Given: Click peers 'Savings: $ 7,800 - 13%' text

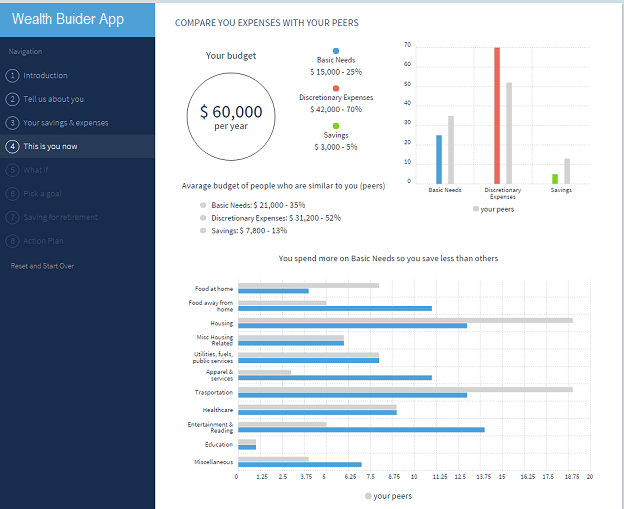Looking at the screenshot, I should (249, 231).
